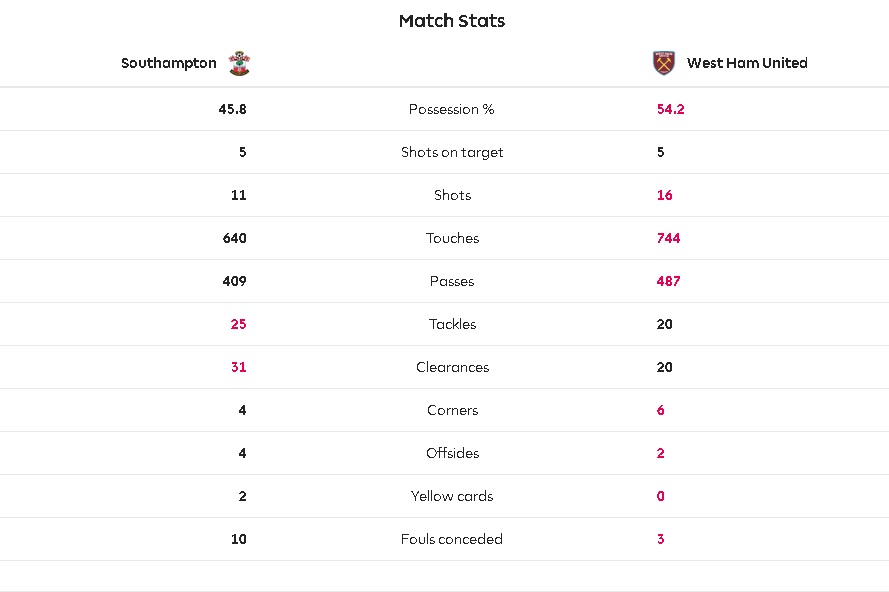Select Southampton's 31 clearances value
Screen dimensions: 889x592
click(x=239, y=367)
